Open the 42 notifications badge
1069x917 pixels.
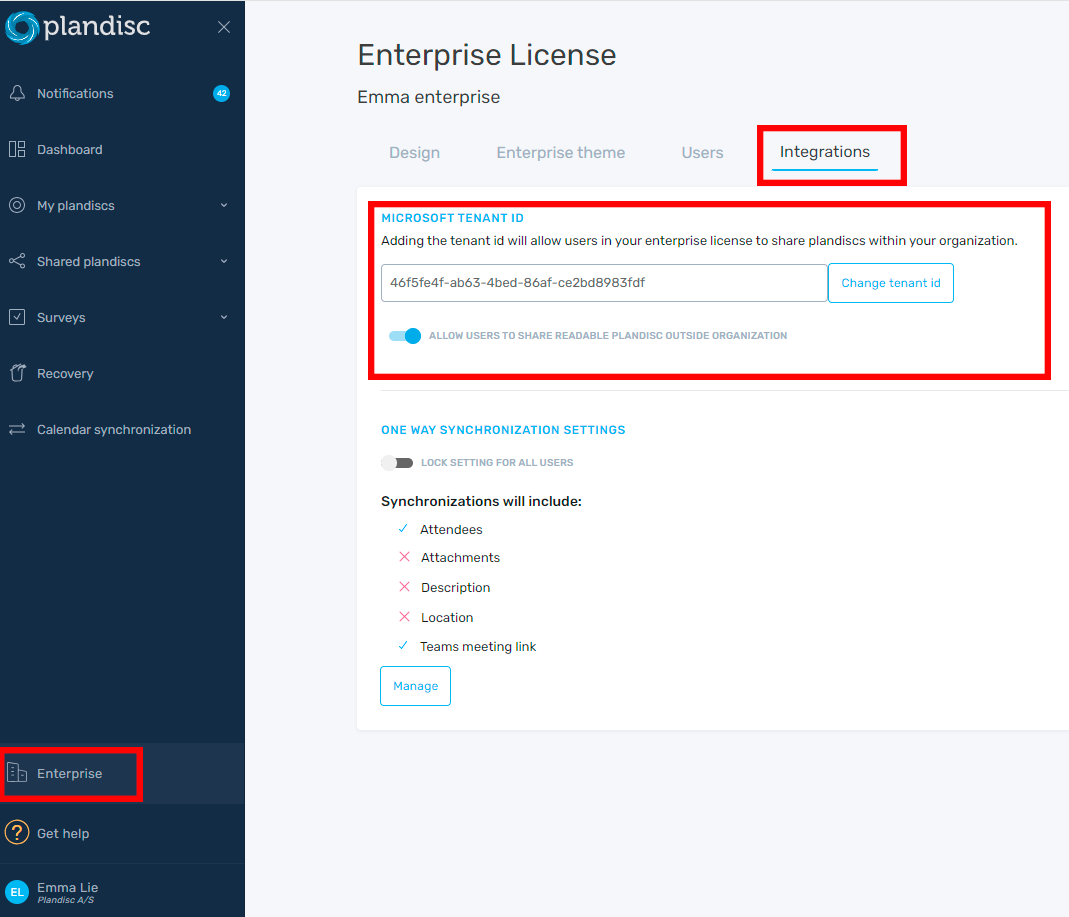coord(222,93)
